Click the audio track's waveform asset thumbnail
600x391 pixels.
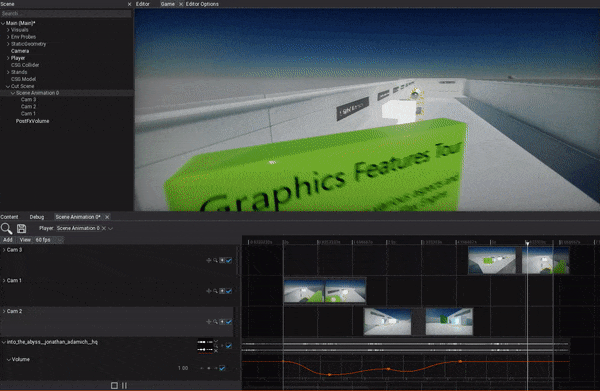tap(205, 346)
